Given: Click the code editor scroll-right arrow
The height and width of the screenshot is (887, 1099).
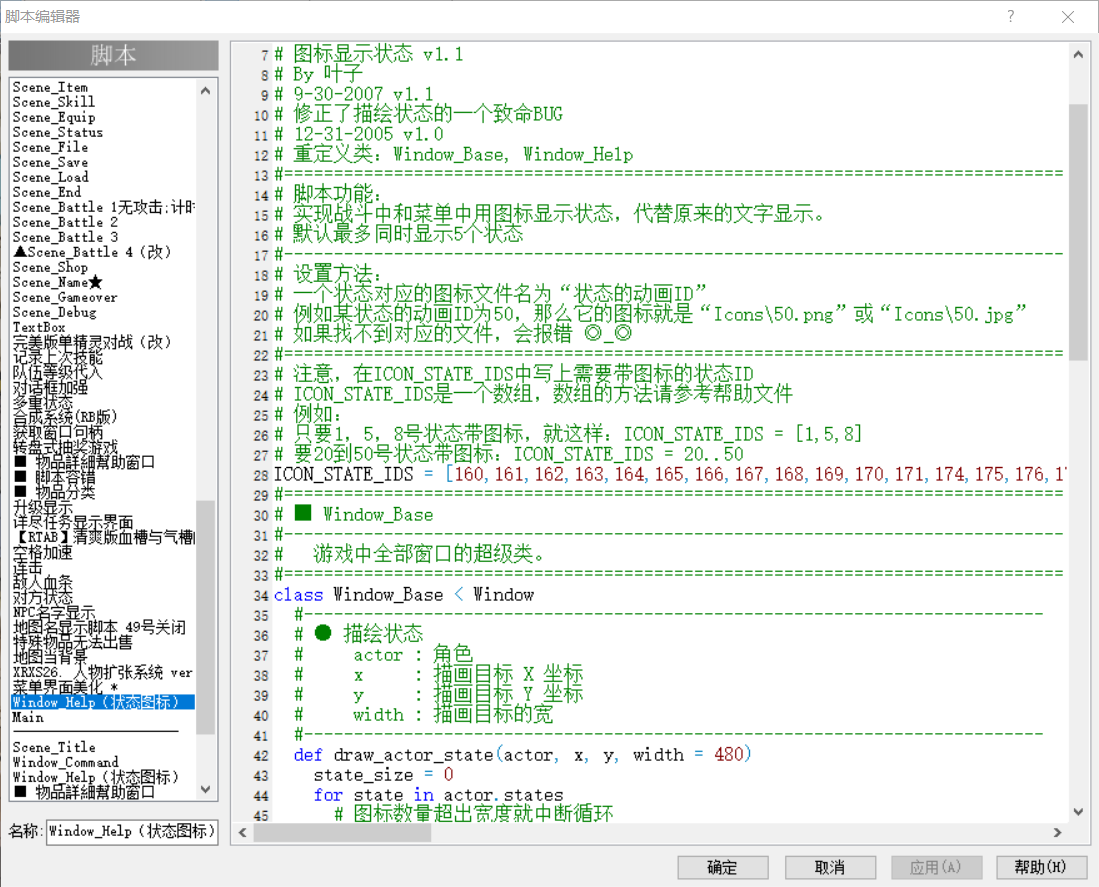Looking at the screenshot, I should pos(1058,832).
